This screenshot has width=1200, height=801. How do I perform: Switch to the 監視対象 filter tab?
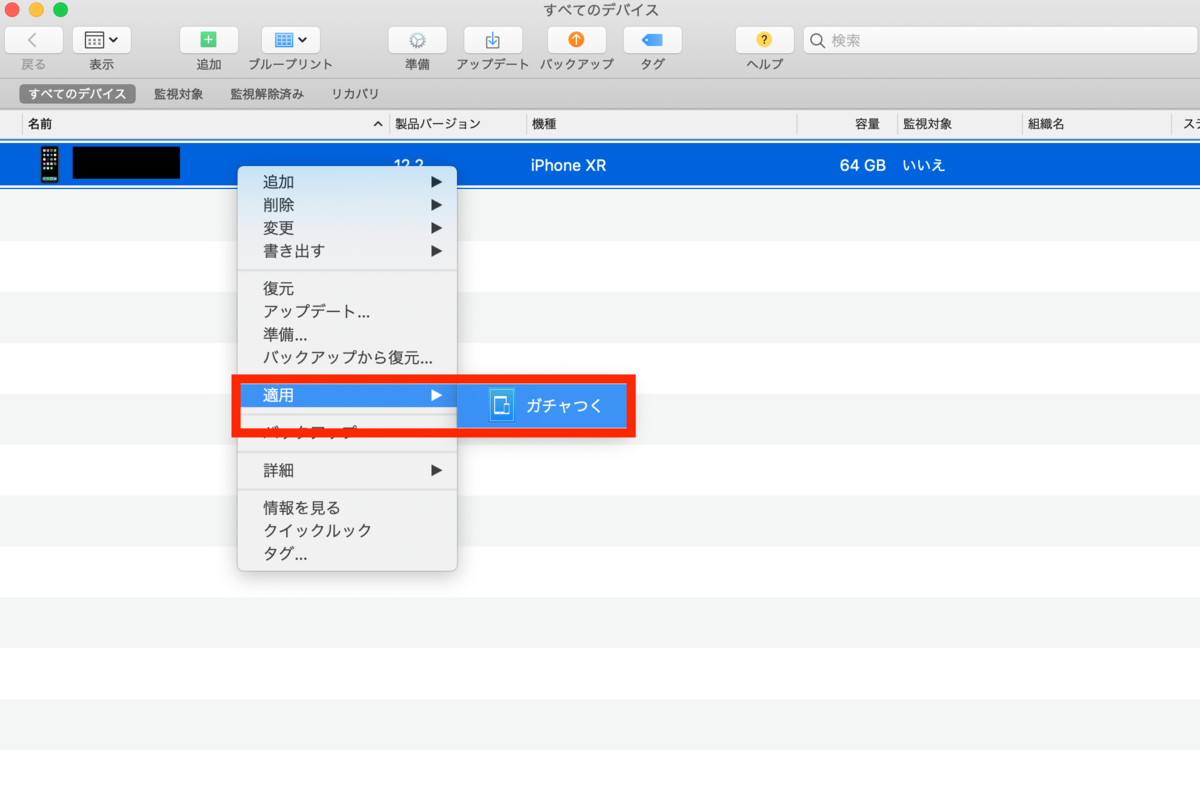[179, 94]
